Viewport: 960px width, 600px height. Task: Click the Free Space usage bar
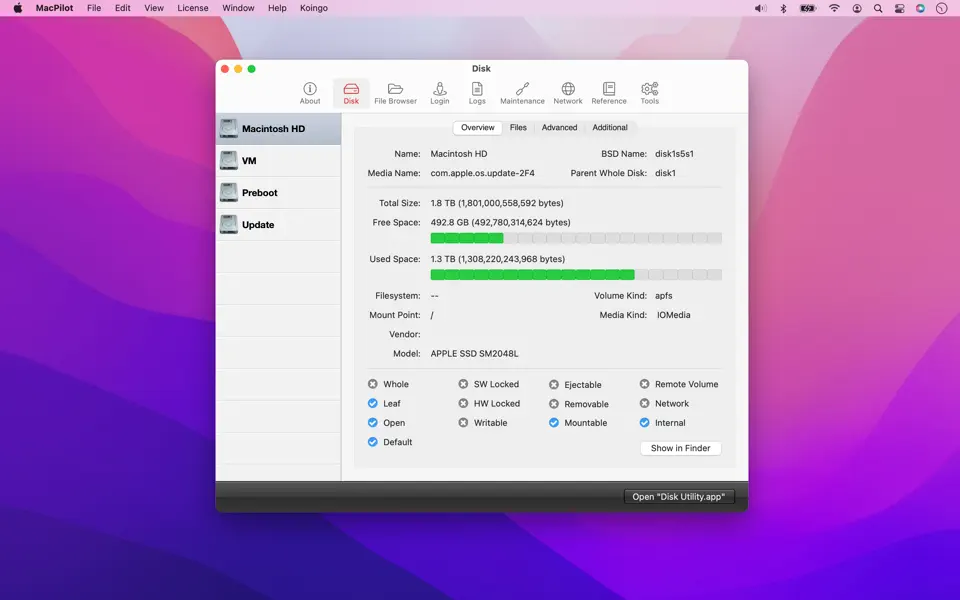[576, 238]
